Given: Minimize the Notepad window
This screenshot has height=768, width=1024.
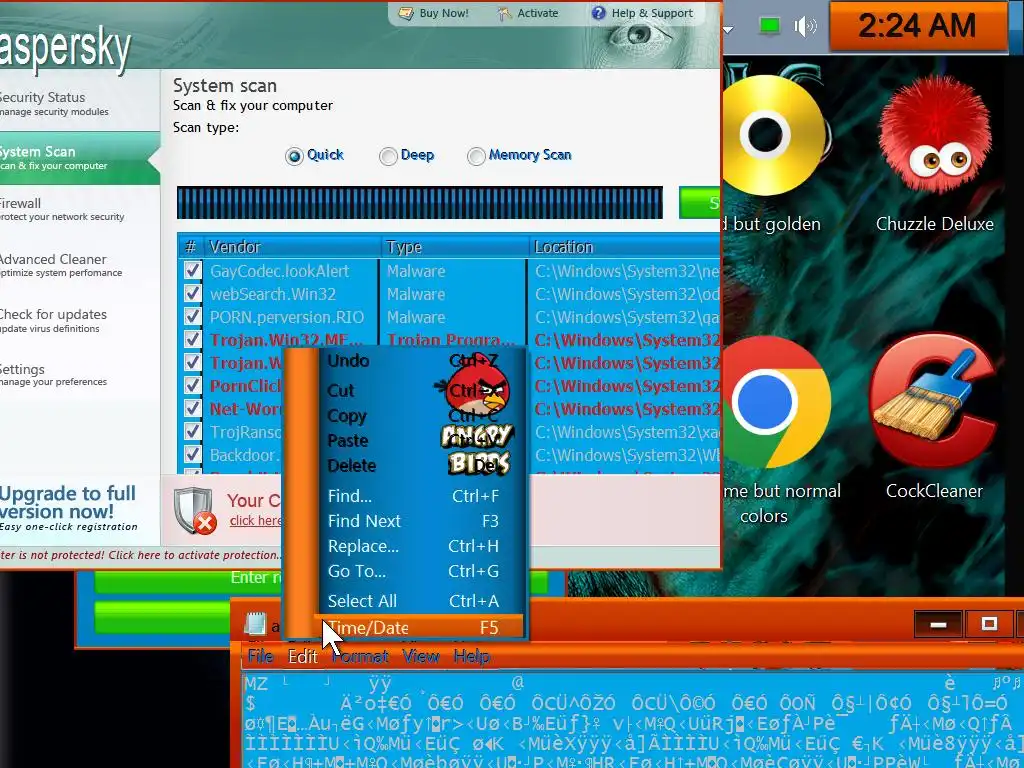Looking at the screenshot, I should click(938, 625).
